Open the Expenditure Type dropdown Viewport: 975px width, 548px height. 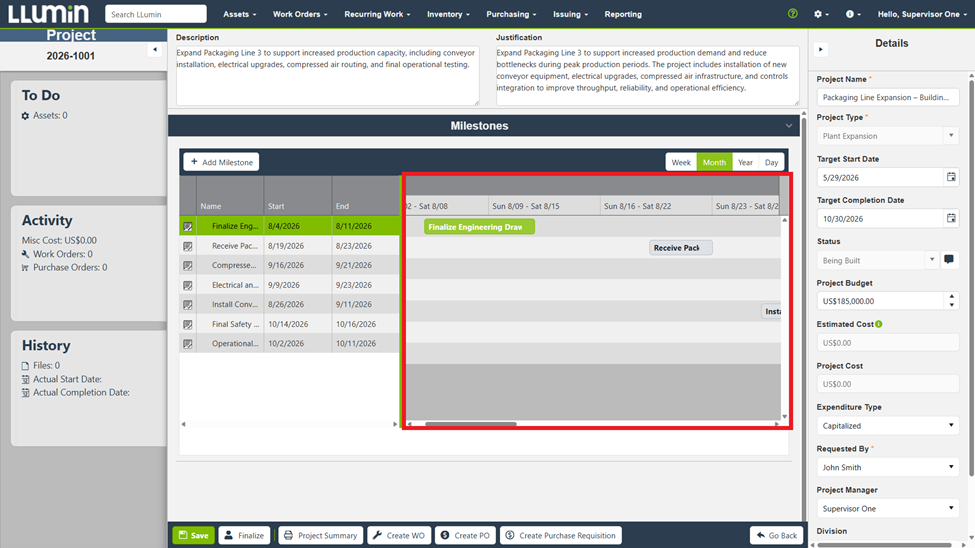tap(951, 425)
